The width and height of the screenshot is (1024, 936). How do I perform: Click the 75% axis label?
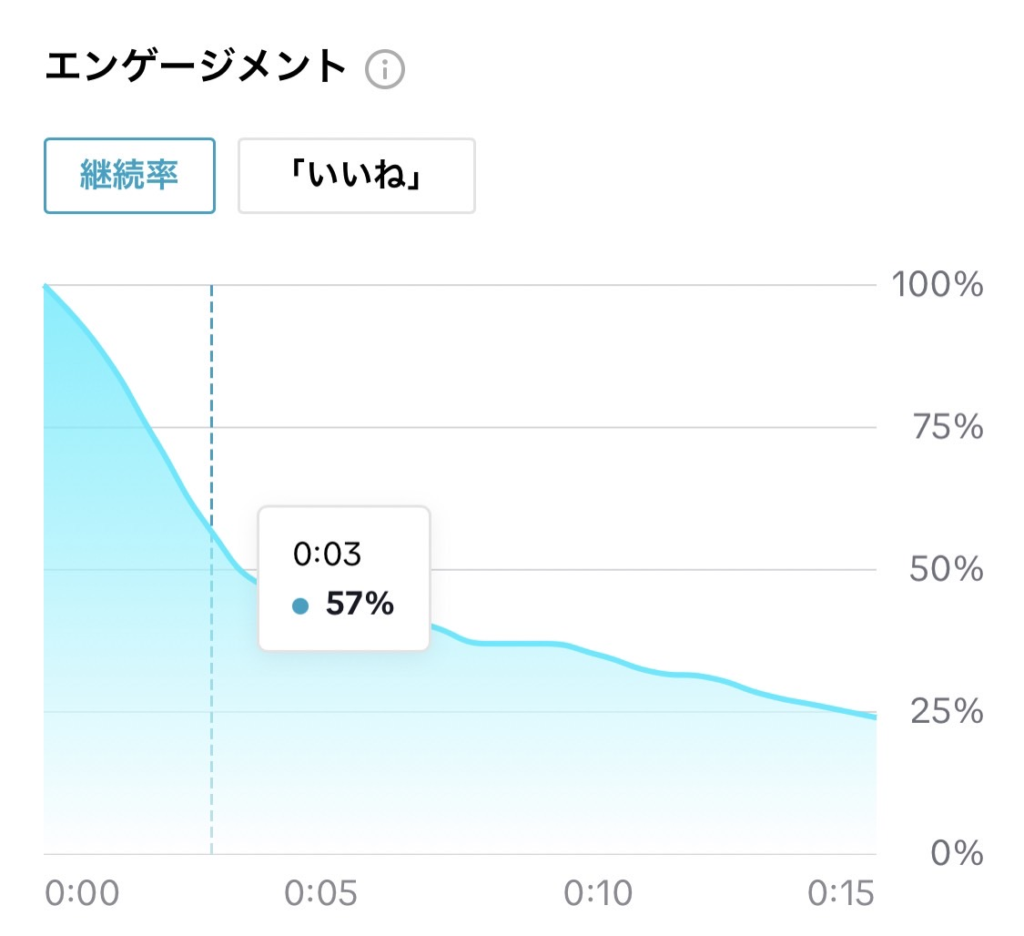pos(948,428)
